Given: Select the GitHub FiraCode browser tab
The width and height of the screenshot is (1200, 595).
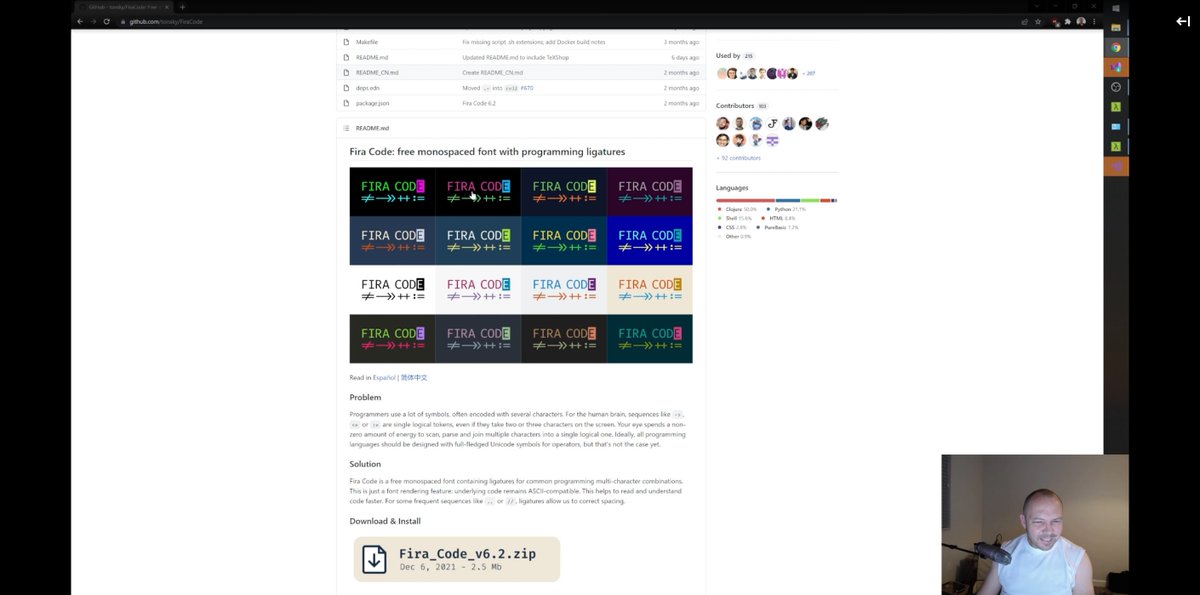Looking at the screenshot, I should click(125, 7).
